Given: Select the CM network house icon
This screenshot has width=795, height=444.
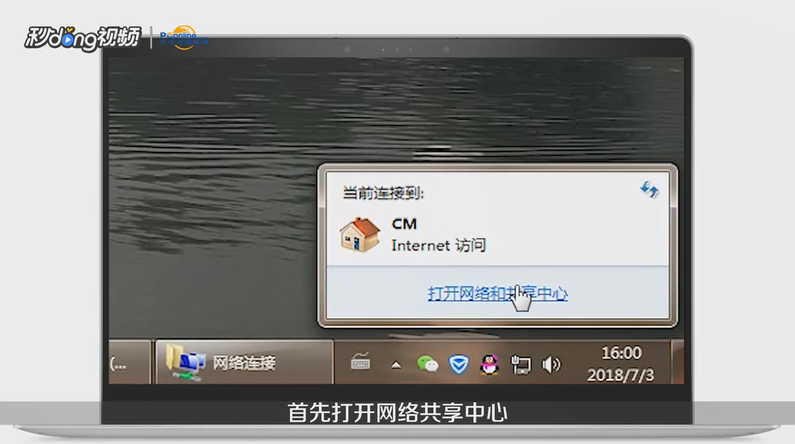Looking at the screenshot, I should 360,235.
